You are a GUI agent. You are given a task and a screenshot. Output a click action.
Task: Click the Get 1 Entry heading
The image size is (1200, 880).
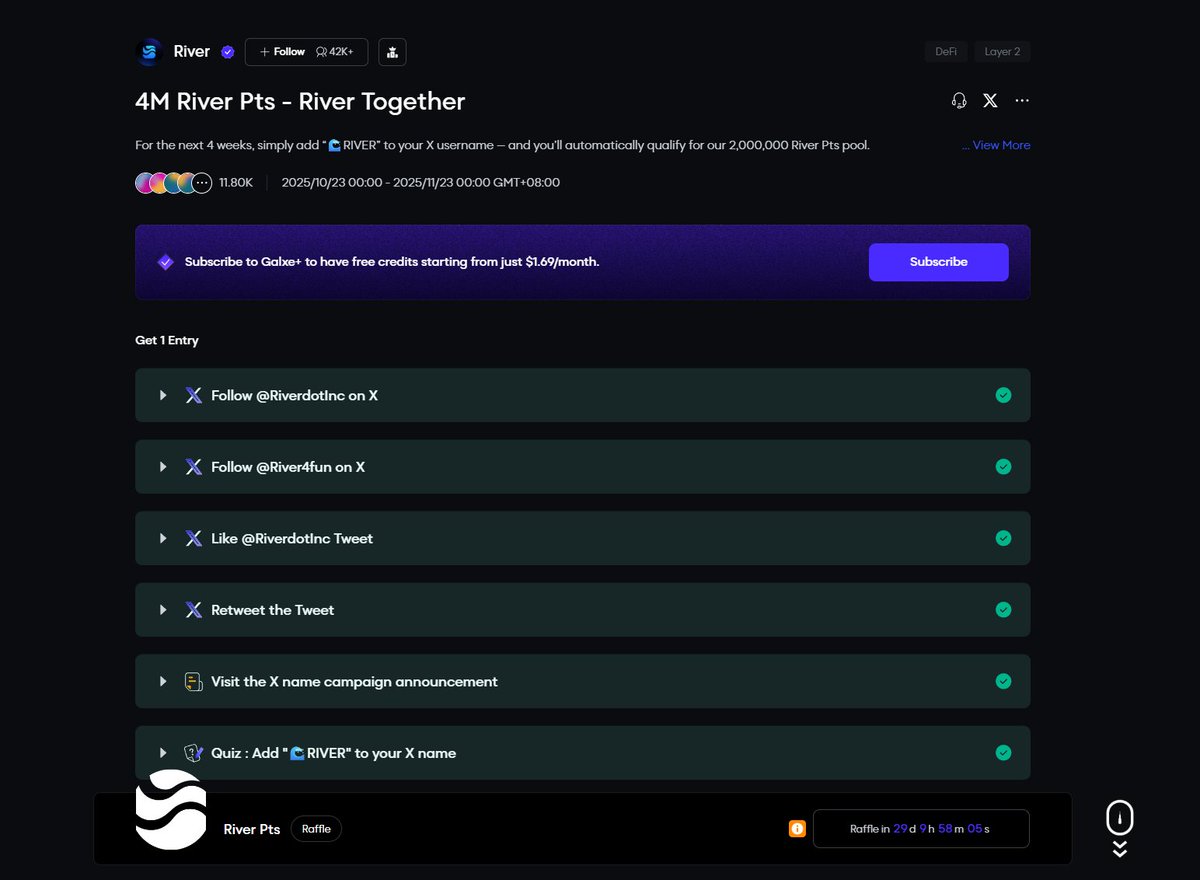[167, 341]
